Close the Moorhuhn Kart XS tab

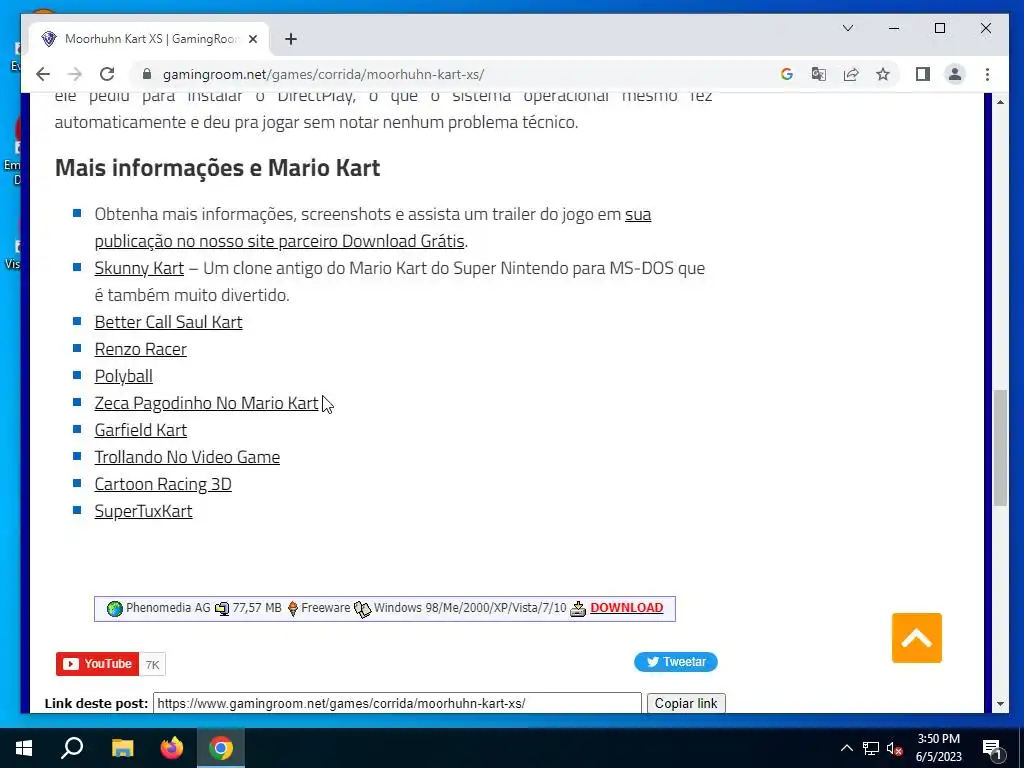coord(253,39)
